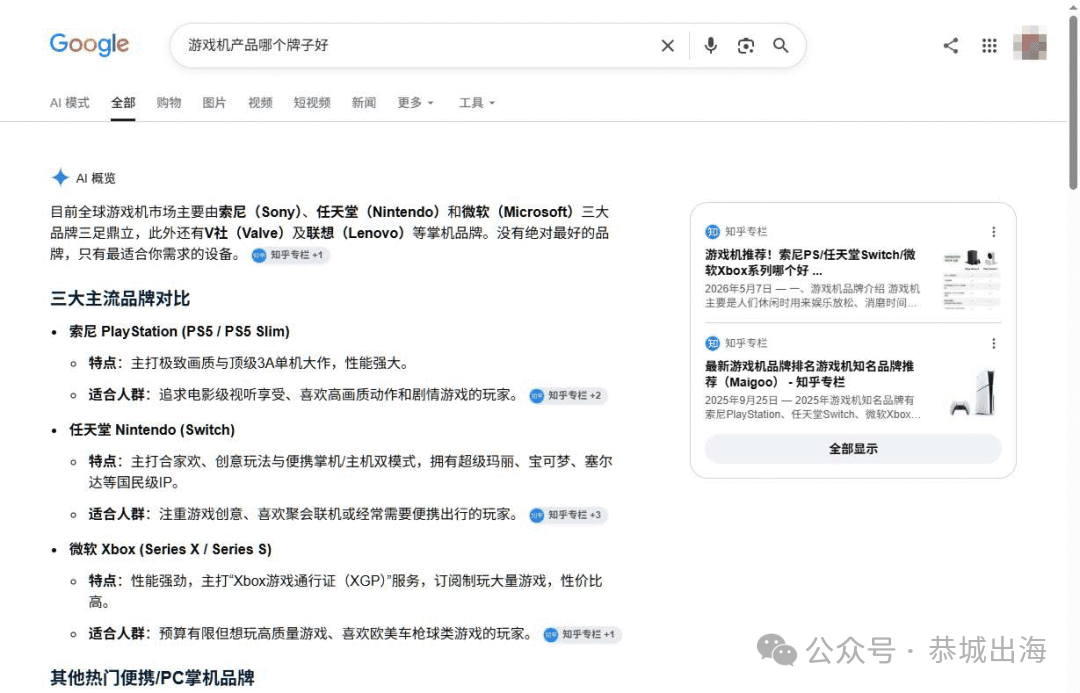Screen dimensions: 1080x693
Task: Click 知乎专栏 +1 chip after intro paragraph
Action: pos(290,255)
